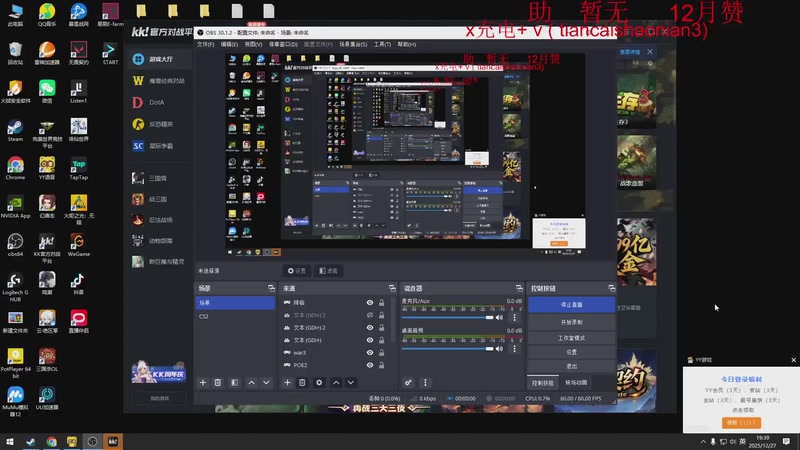Close the YY游戏 popup window
800x450 pixels.
pos(793,360)
